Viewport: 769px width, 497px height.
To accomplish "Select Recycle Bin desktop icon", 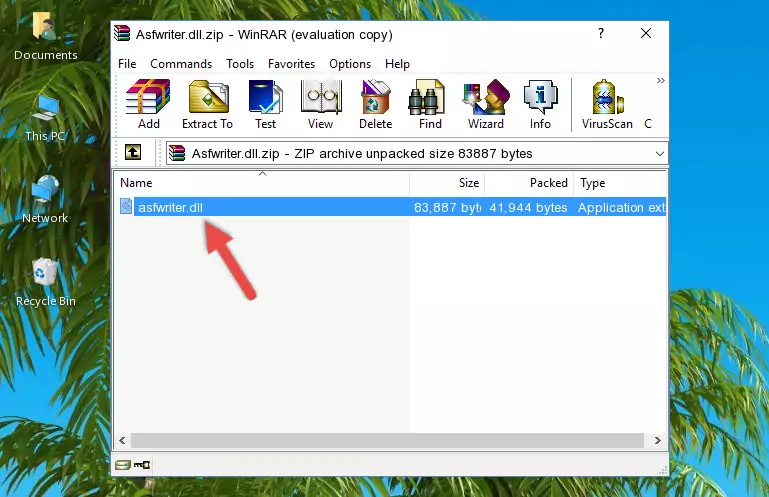I will pos(46,283).
